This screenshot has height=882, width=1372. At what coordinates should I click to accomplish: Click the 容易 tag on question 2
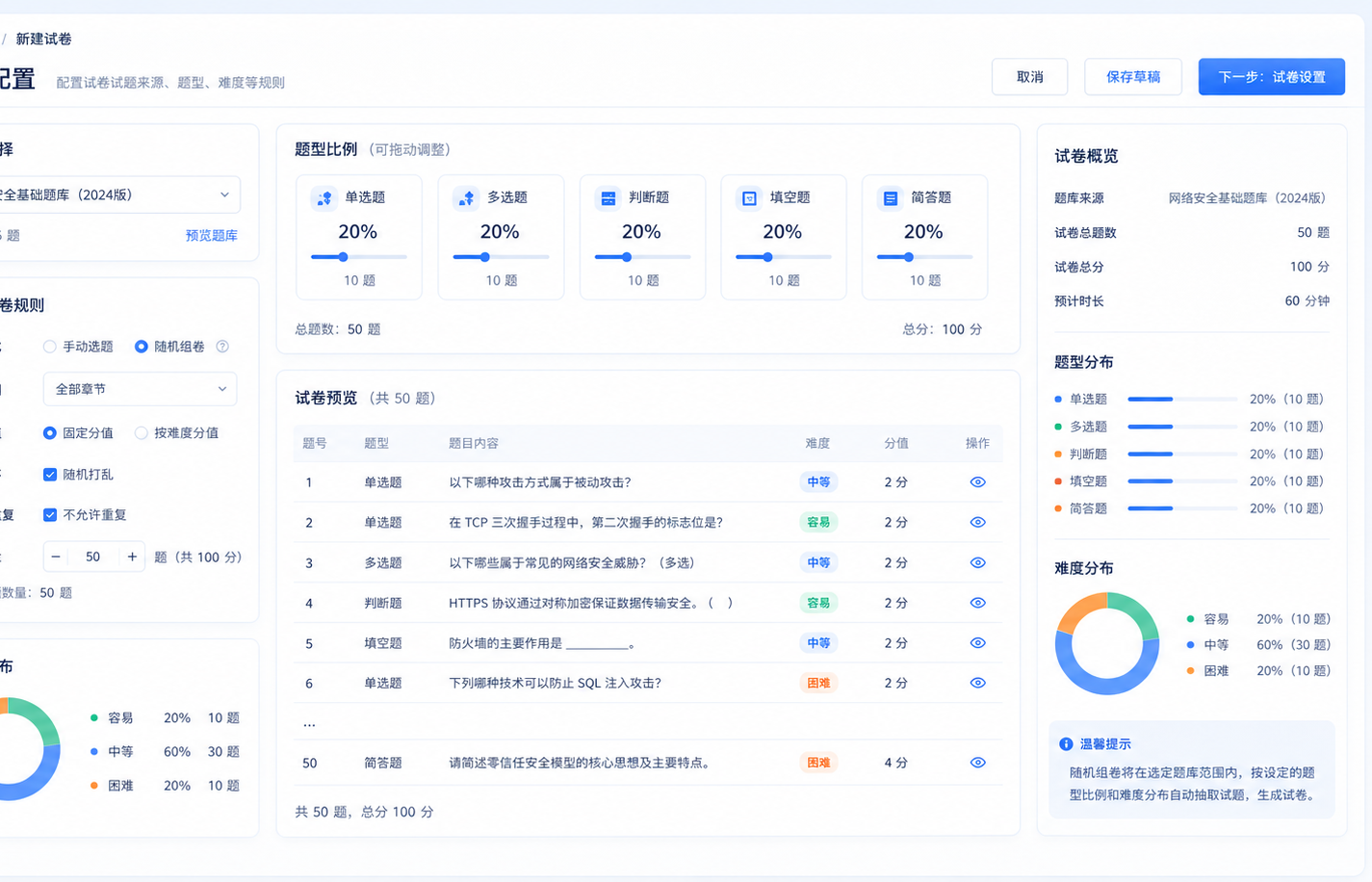tap(818, 523)
